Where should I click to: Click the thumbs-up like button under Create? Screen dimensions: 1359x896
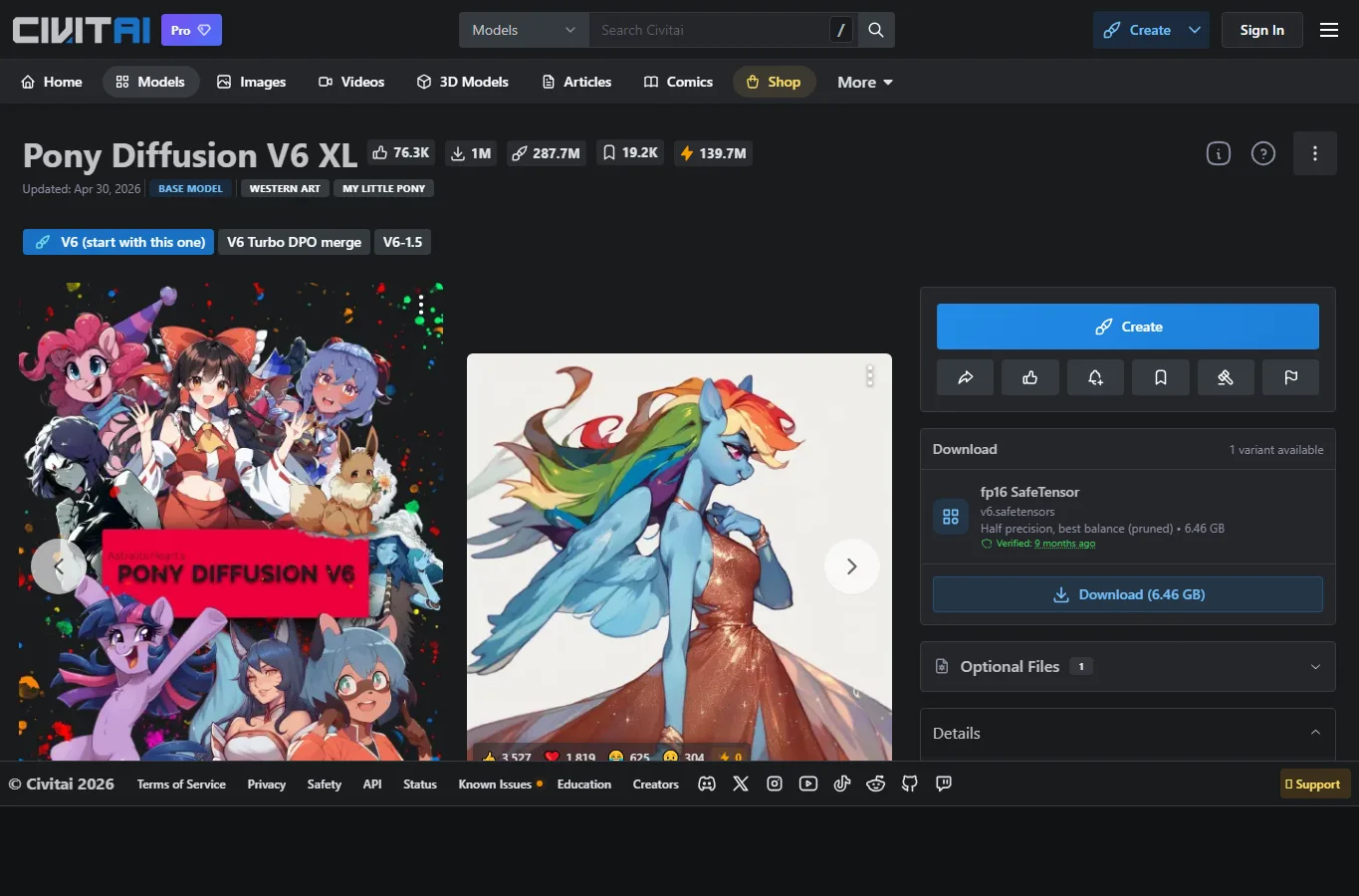point(1030,377)
